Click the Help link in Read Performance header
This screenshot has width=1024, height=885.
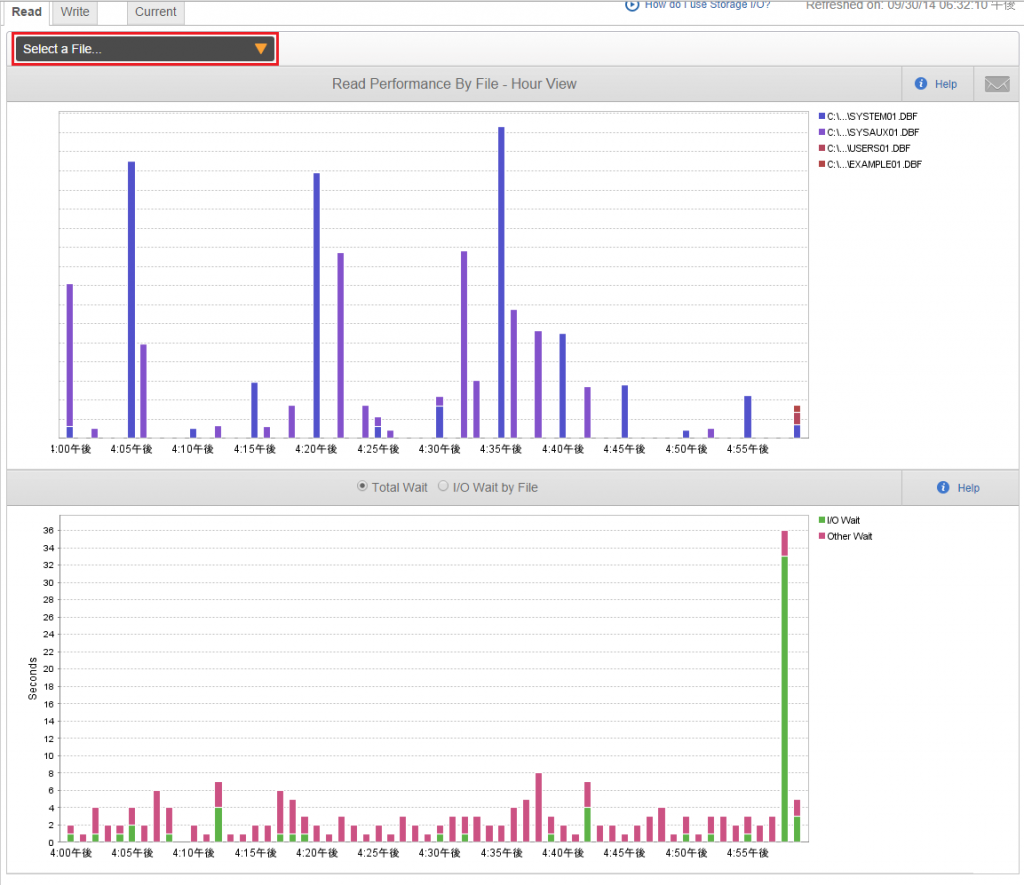pos(946,84)
